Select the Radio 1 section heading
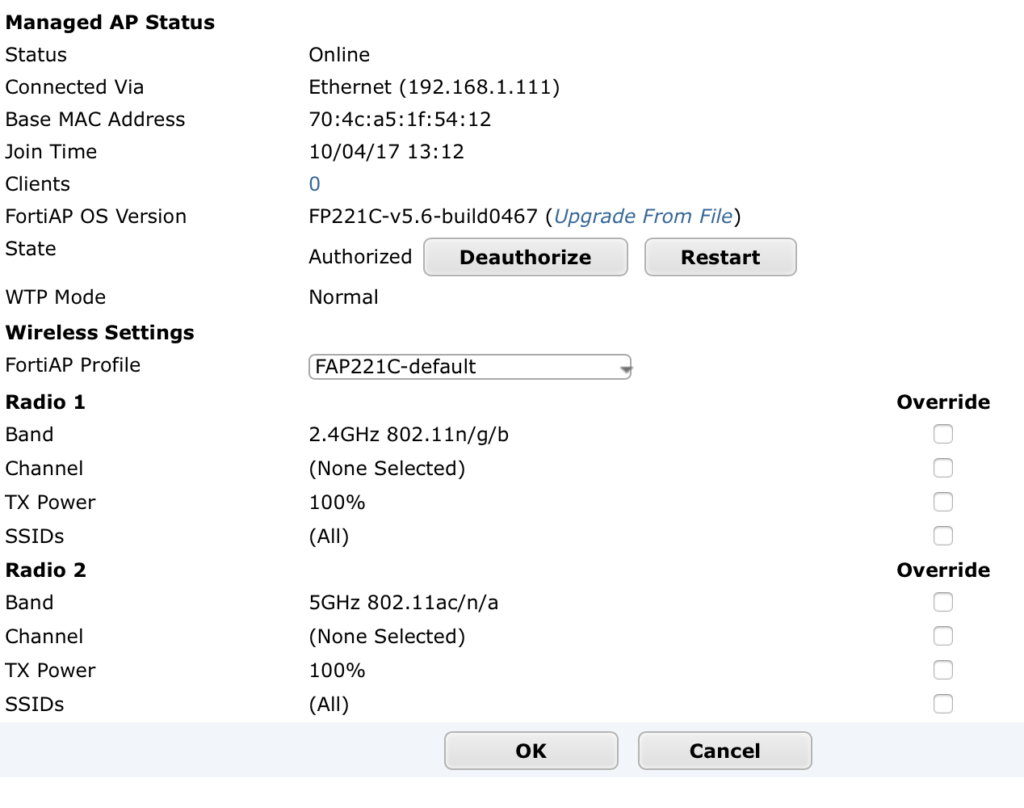 coord(45,402)
